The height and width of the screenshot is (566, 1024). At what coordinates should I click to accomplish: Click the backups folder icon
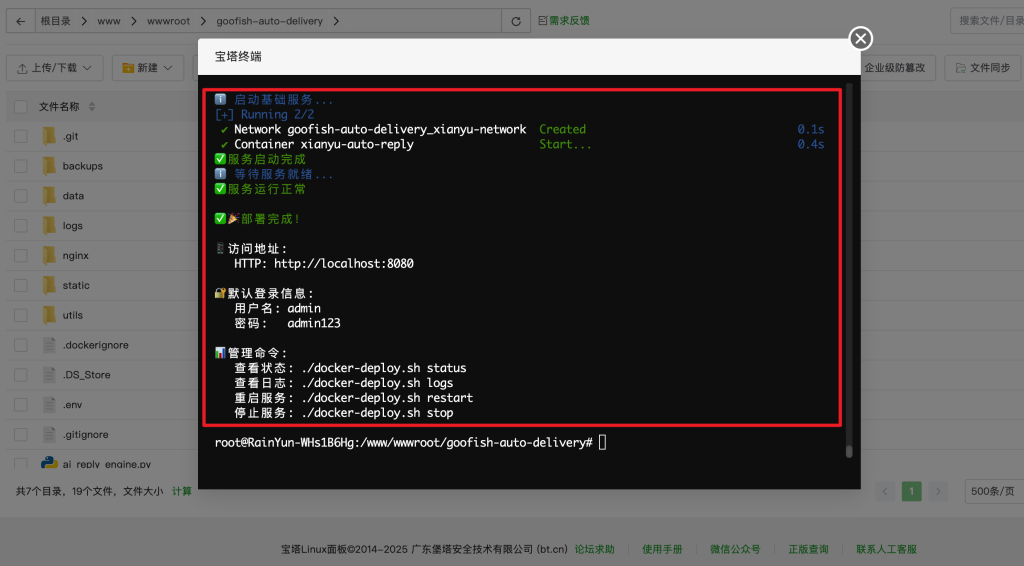click(x=49, y=166)
